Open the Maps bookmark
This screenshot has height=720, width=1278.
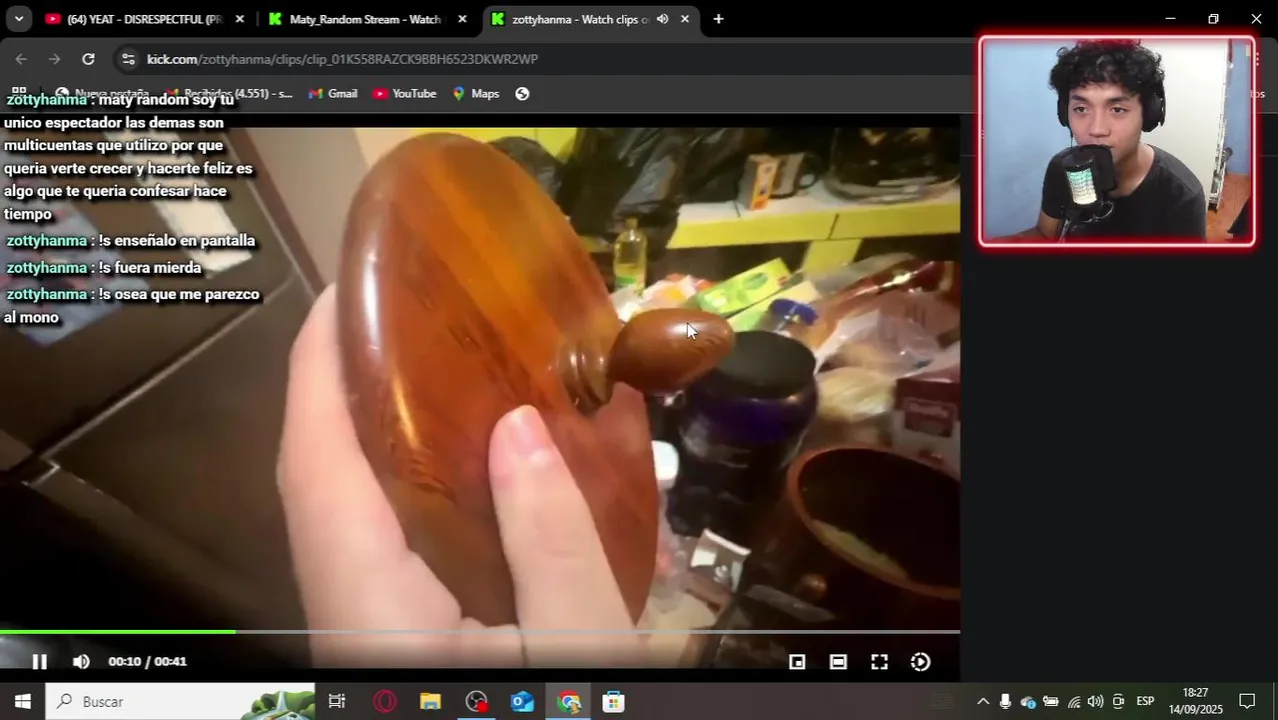pyautogui.click(x=476, y=93)
